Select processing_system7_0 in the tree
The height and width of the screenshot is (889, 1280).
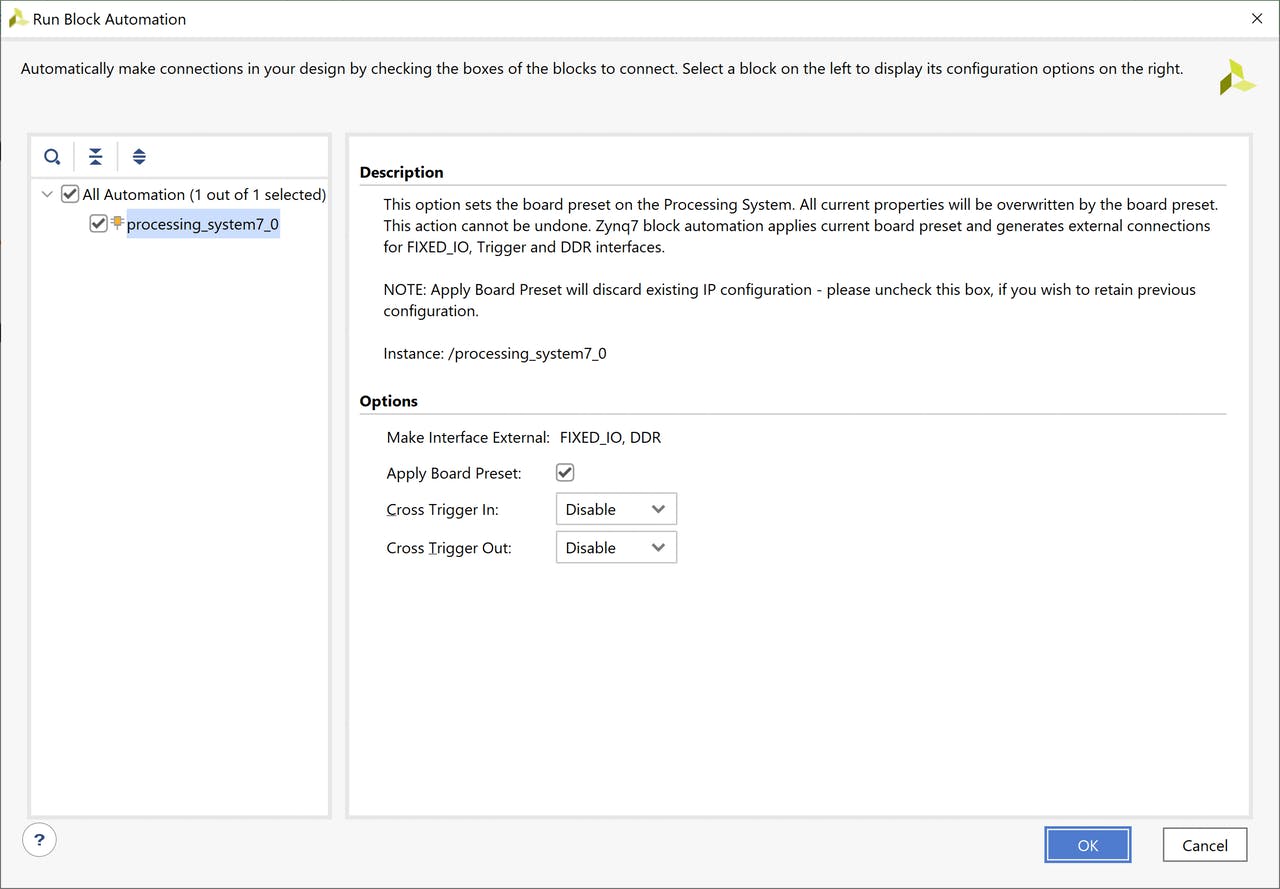click(x=202, y=224)
